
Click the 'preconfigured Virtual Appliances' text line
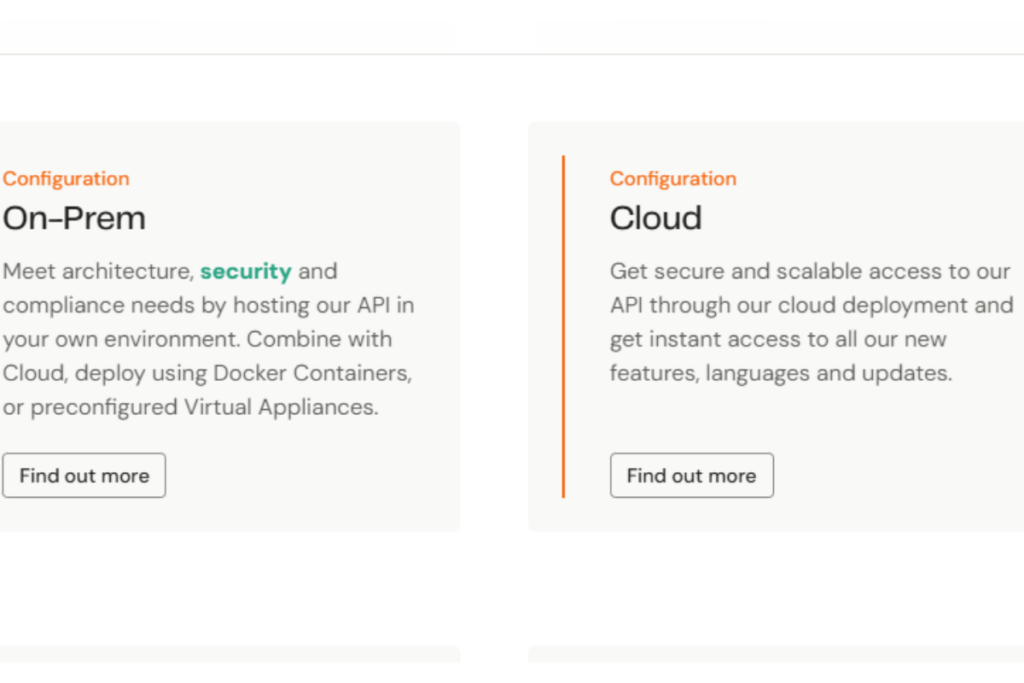tap(190, 407)
